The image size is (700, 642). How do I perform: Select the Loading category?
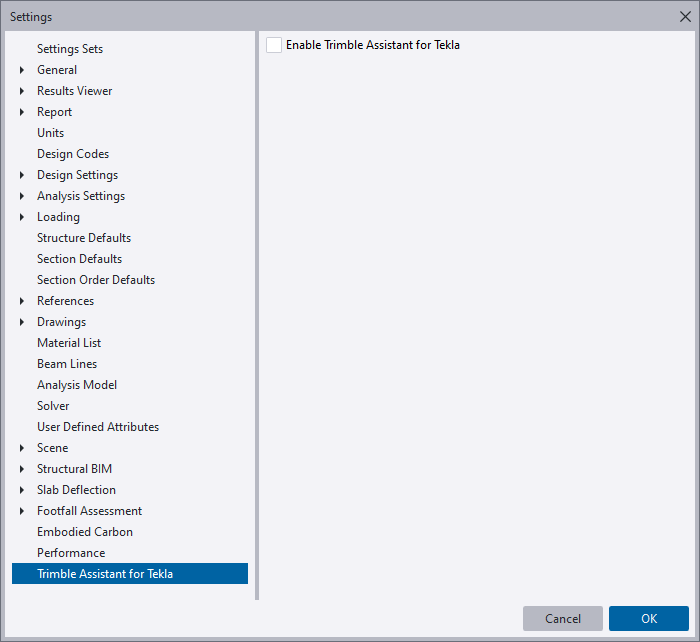58,217
